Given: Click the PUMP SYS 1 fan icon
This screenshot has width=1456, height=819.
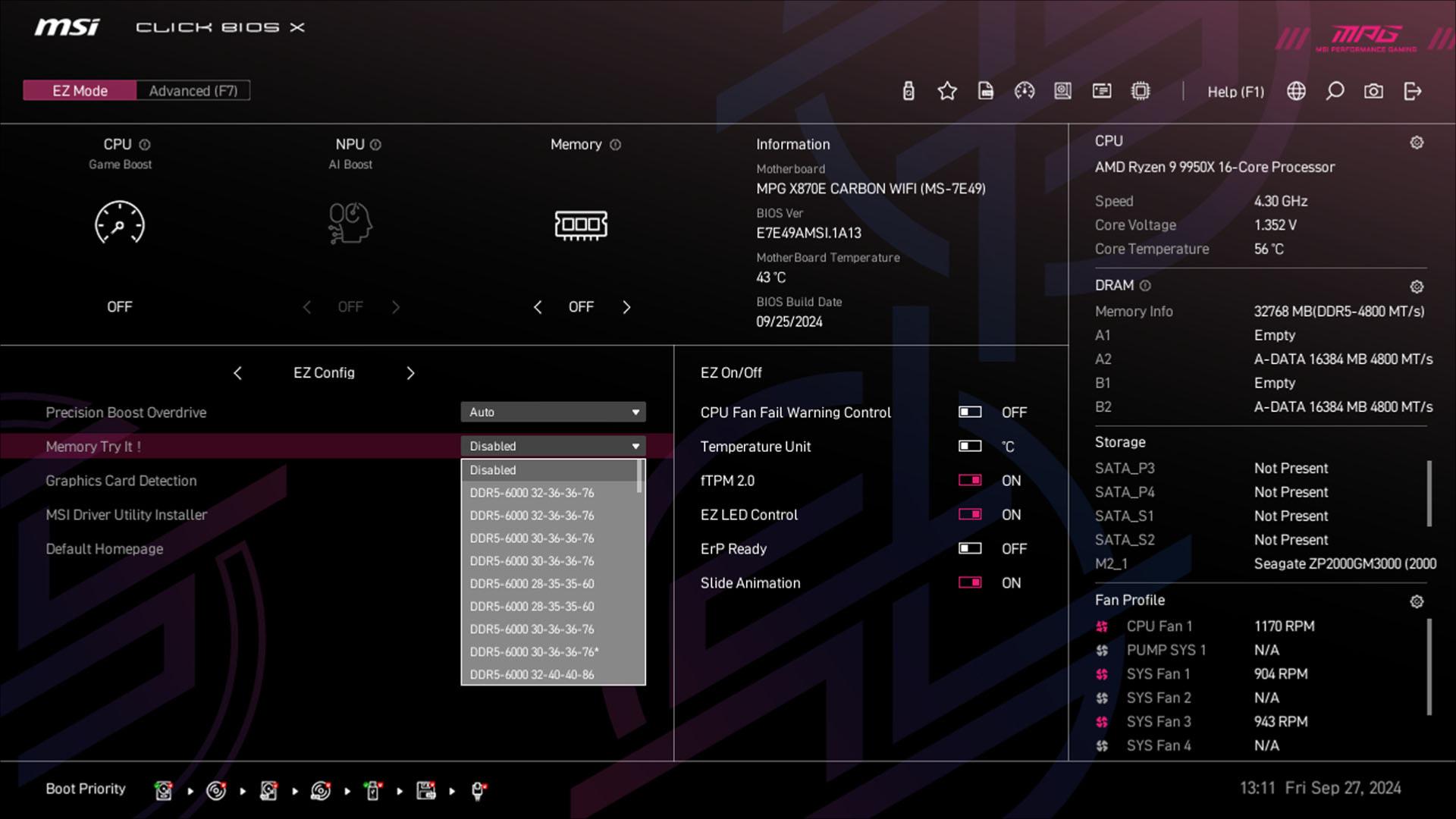Looking at the screenshot, I should pos(1102,650).
